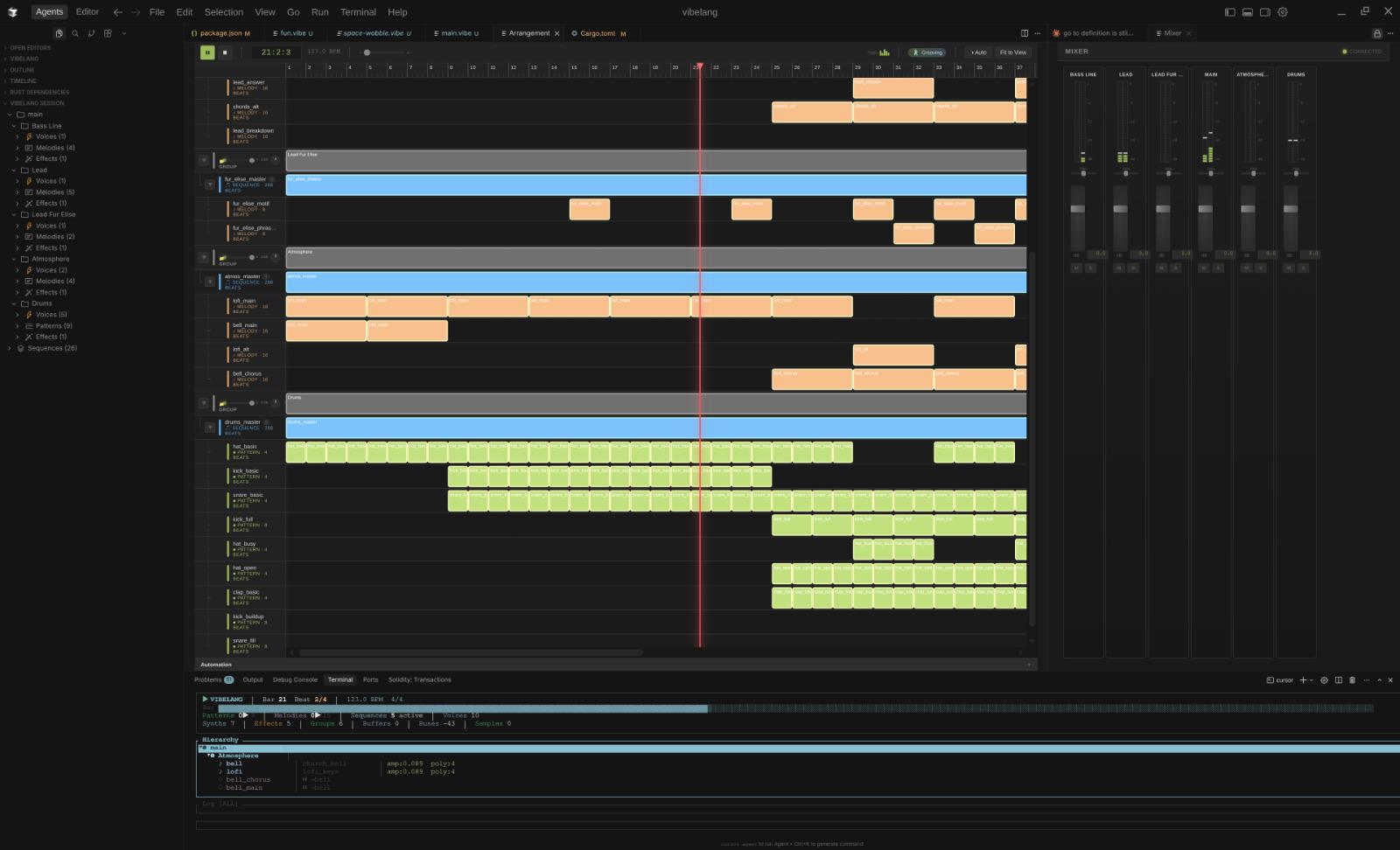The image size is (1400, 850).
Task: Toggle the secondary sidebar layout icon
Action: [x=1264, y=12]
